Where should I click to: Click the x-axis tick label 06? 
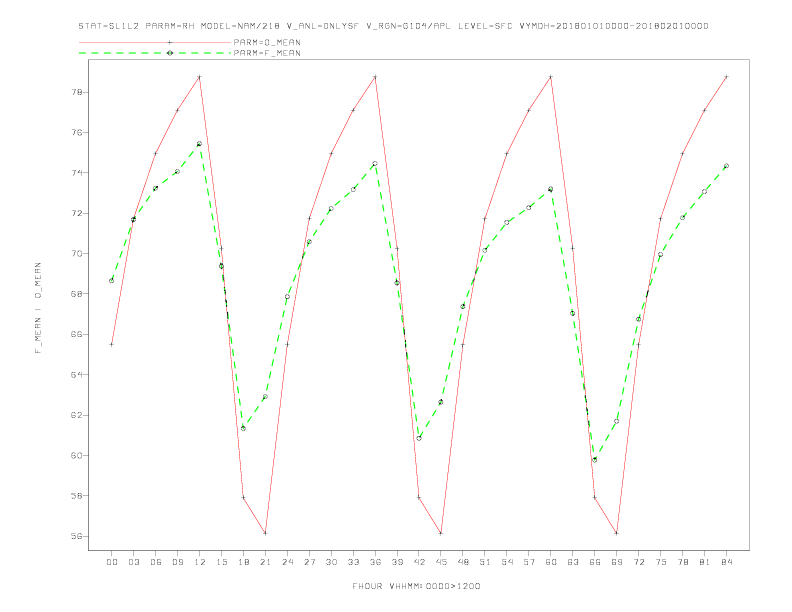[x=156, y=562]
